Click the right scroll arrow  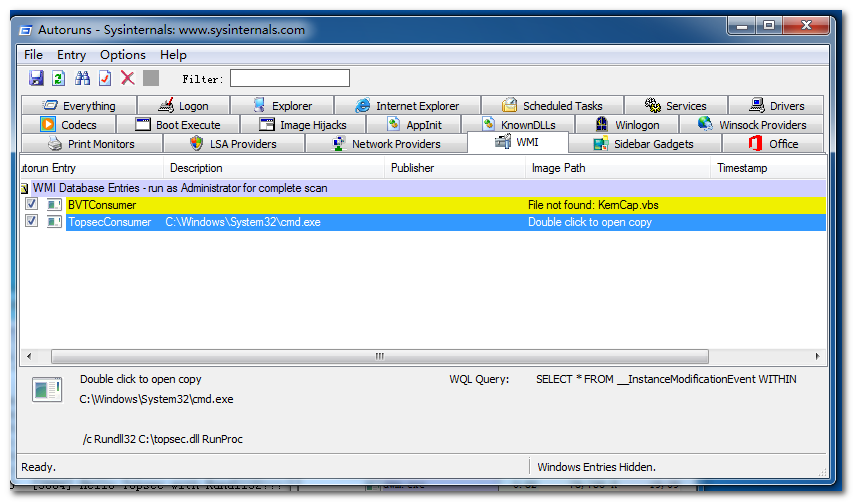coord(817,356)
